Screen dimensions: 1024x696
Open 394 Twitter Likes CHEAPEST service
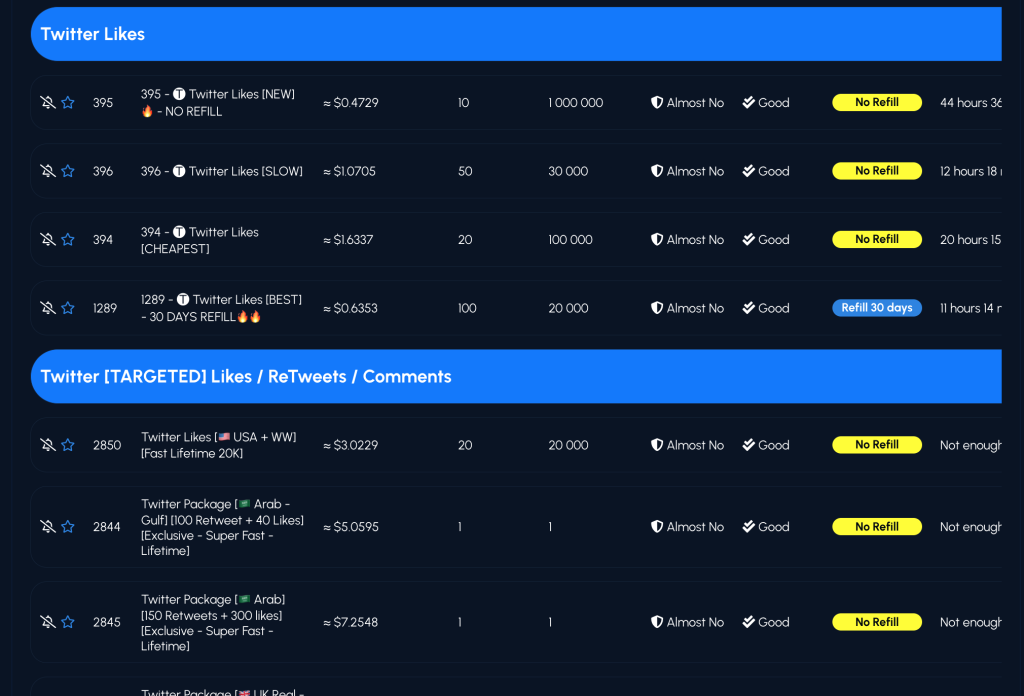coord(200,240)
